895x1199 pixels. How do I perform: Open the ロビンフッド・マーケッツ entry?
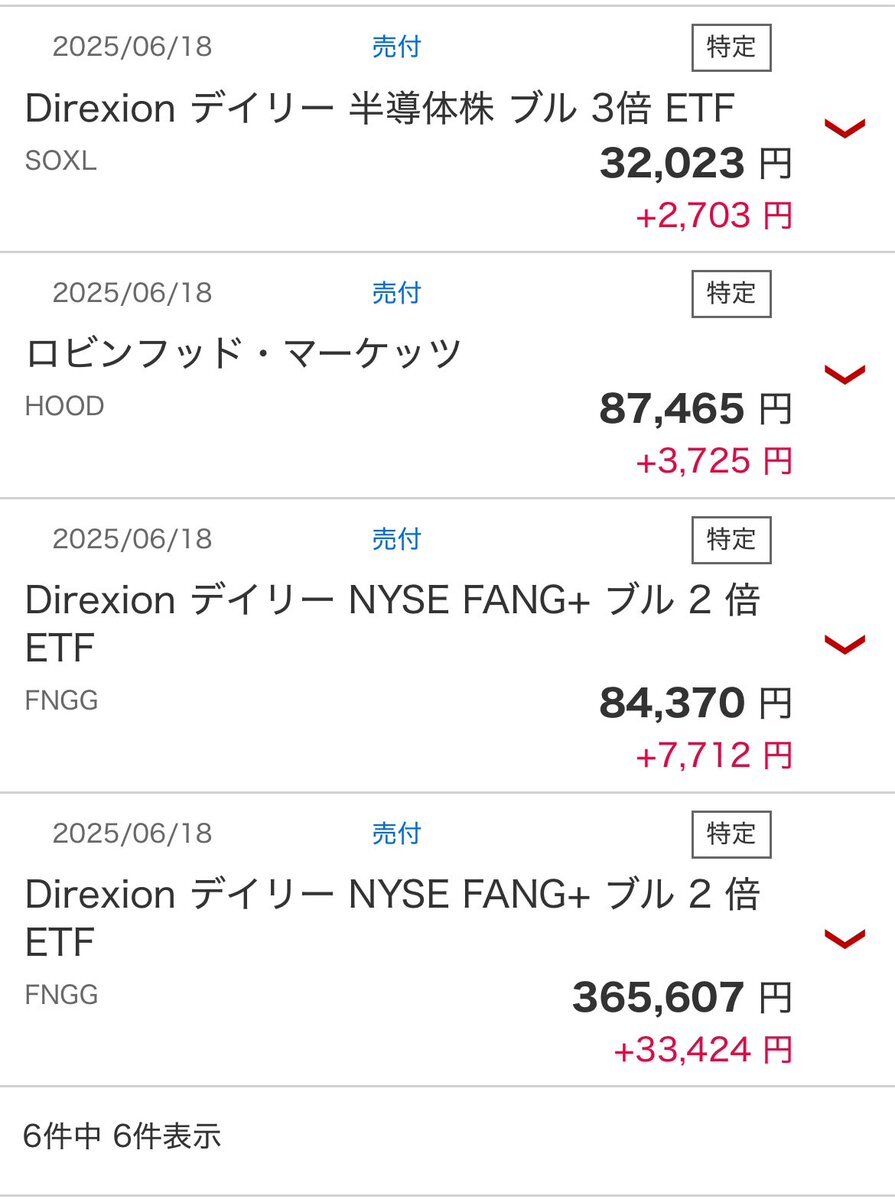(x=243, y=353)
